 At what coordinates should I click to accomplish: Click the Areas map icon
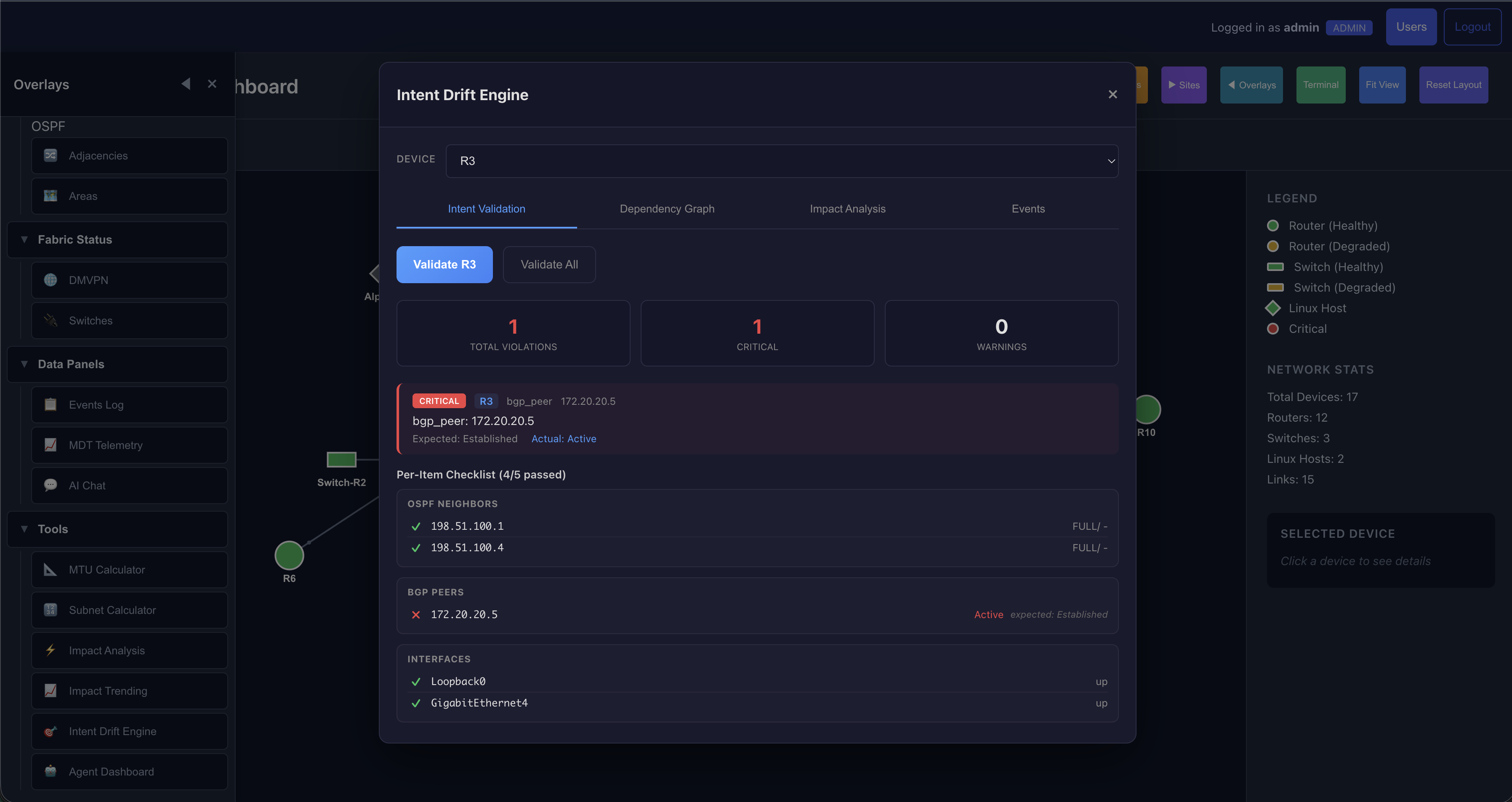(51, 196)
